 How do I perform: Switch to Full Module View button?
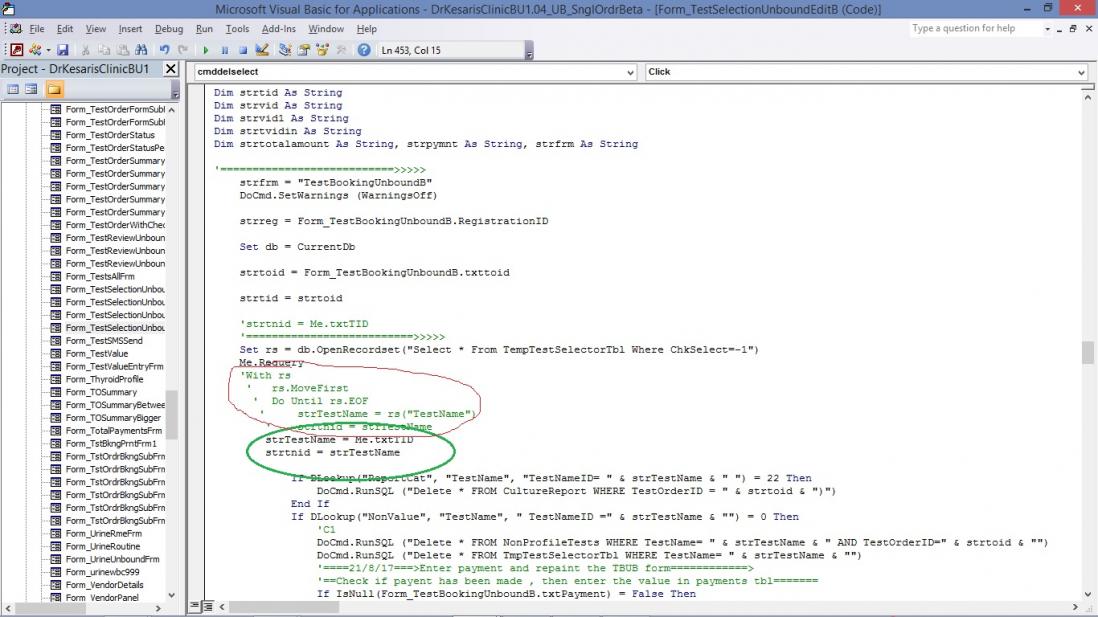[x=208, y=606]
